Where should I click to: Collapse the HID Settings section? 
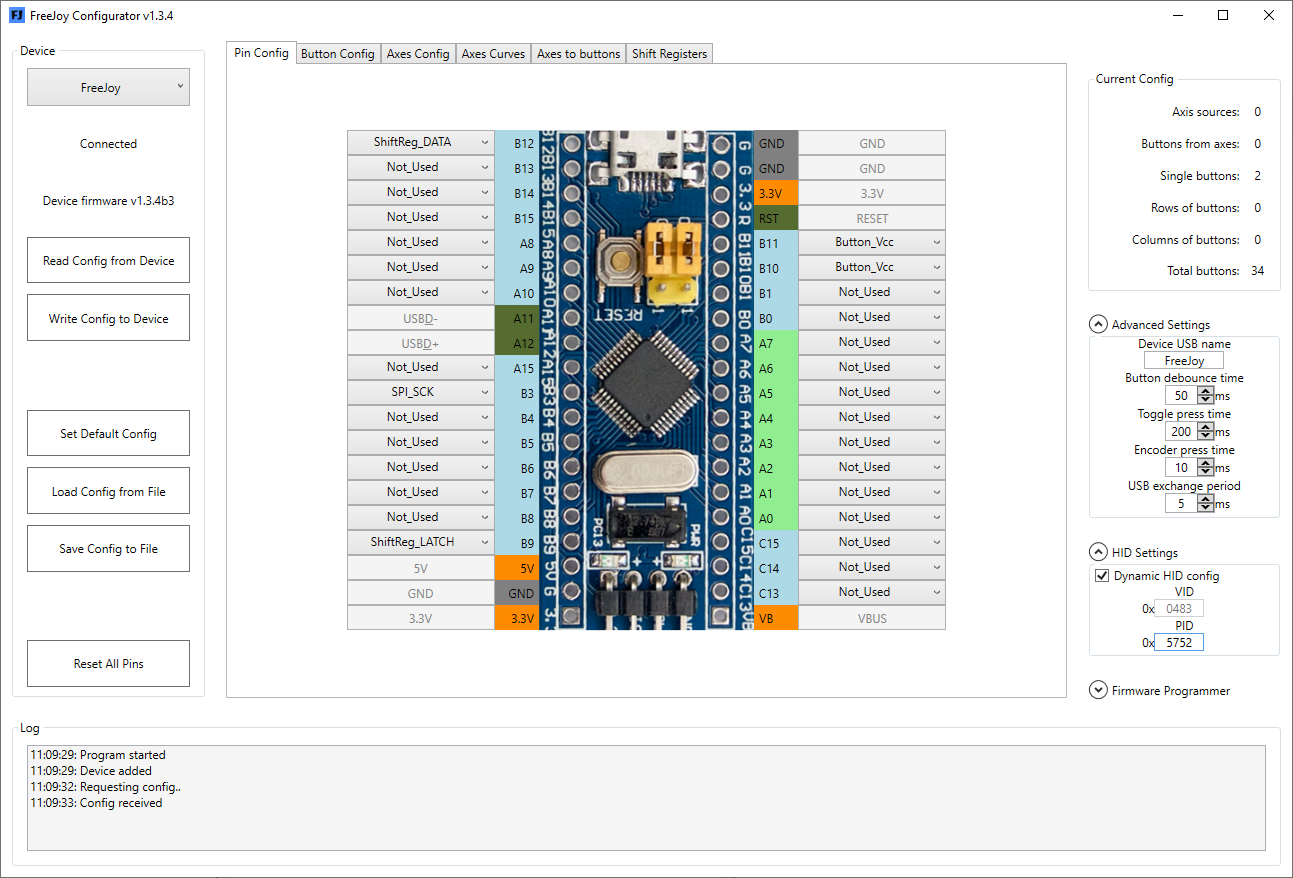point(1097,552)
